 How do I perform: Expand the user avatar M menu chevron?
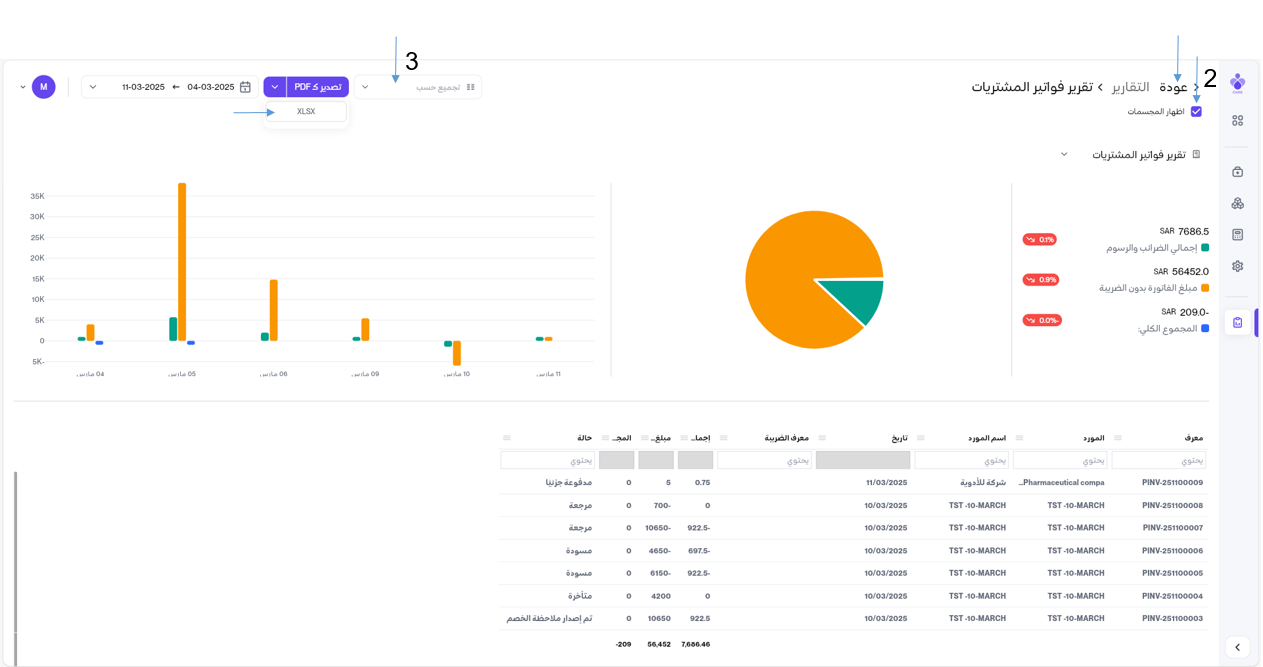(23, 88)
